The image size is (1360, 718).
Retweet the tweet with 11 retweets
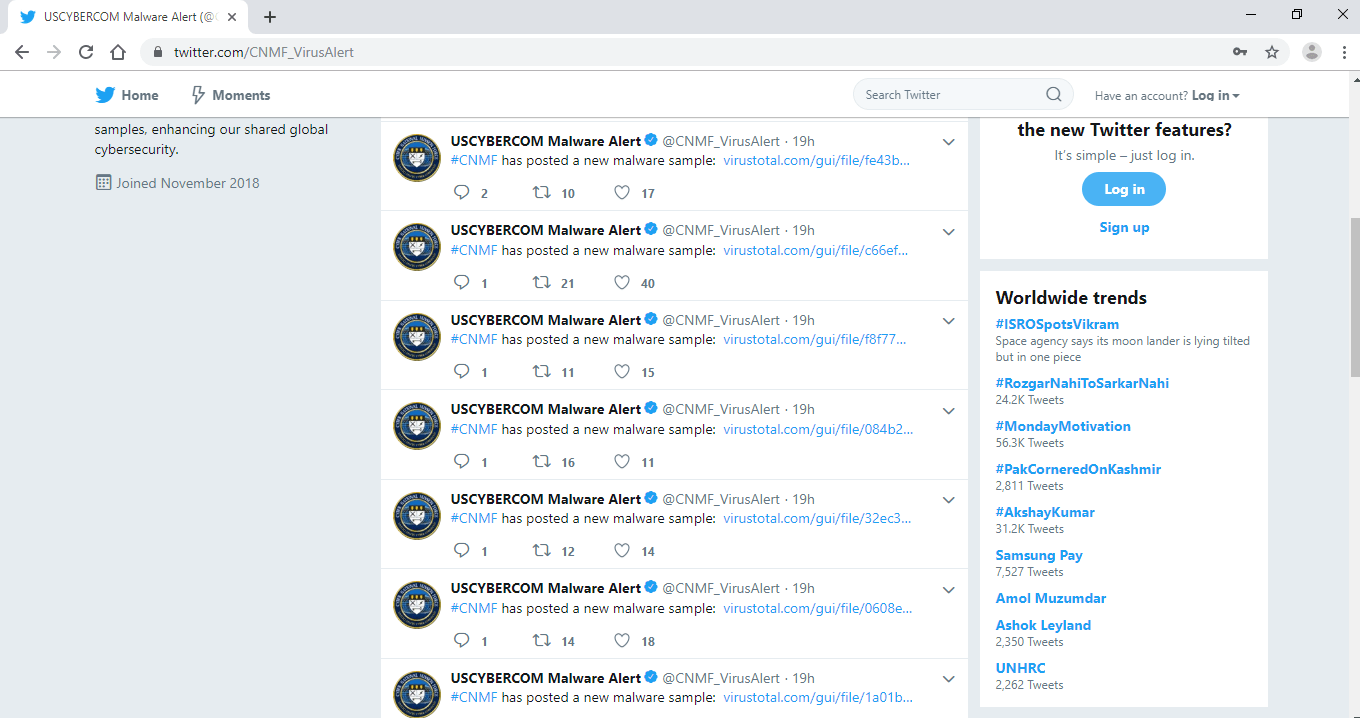[x=542, y=372]
